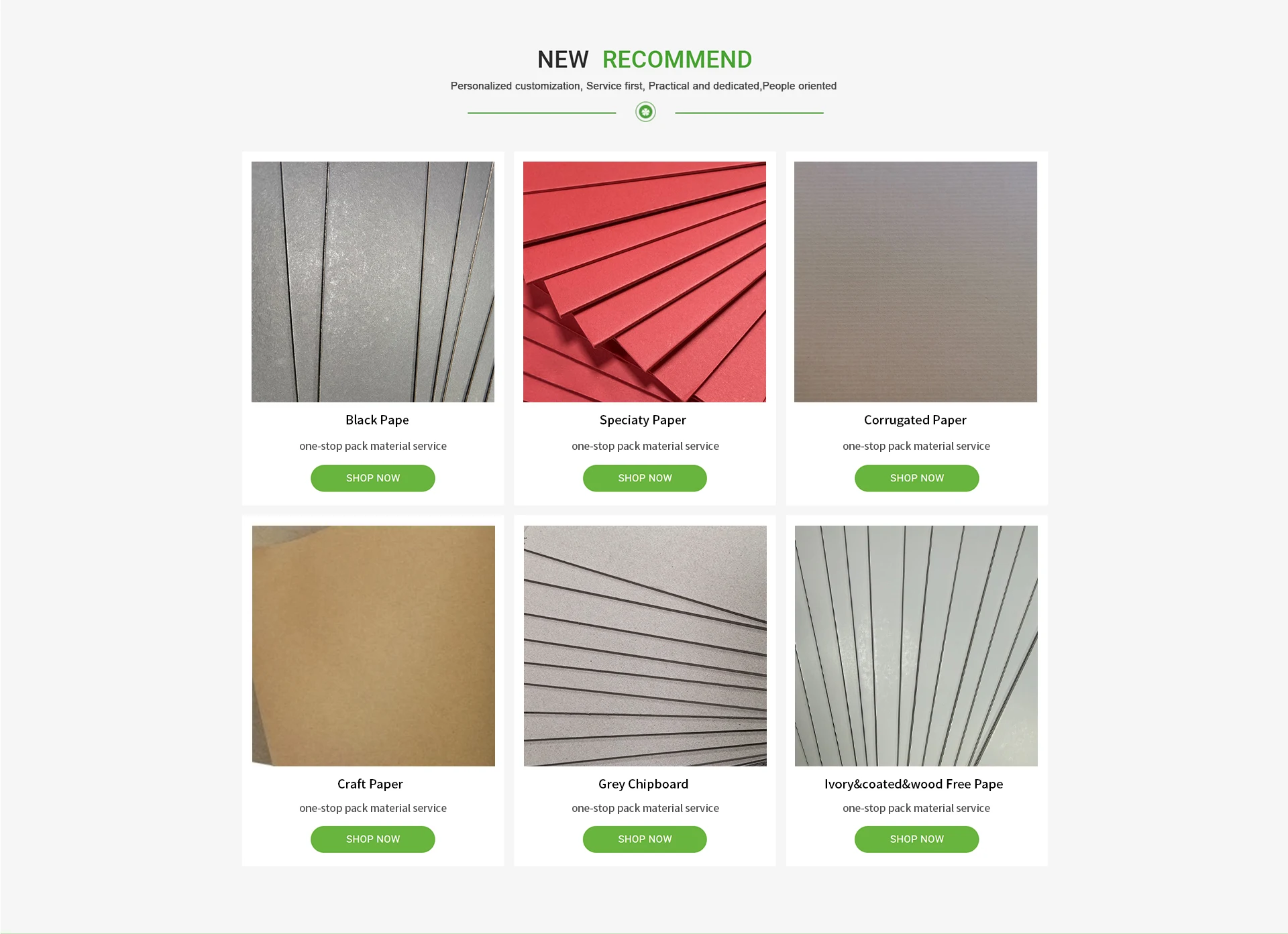
Task: Open the Ivory&coated&wood Free Pape title
Action: [914, 784]
